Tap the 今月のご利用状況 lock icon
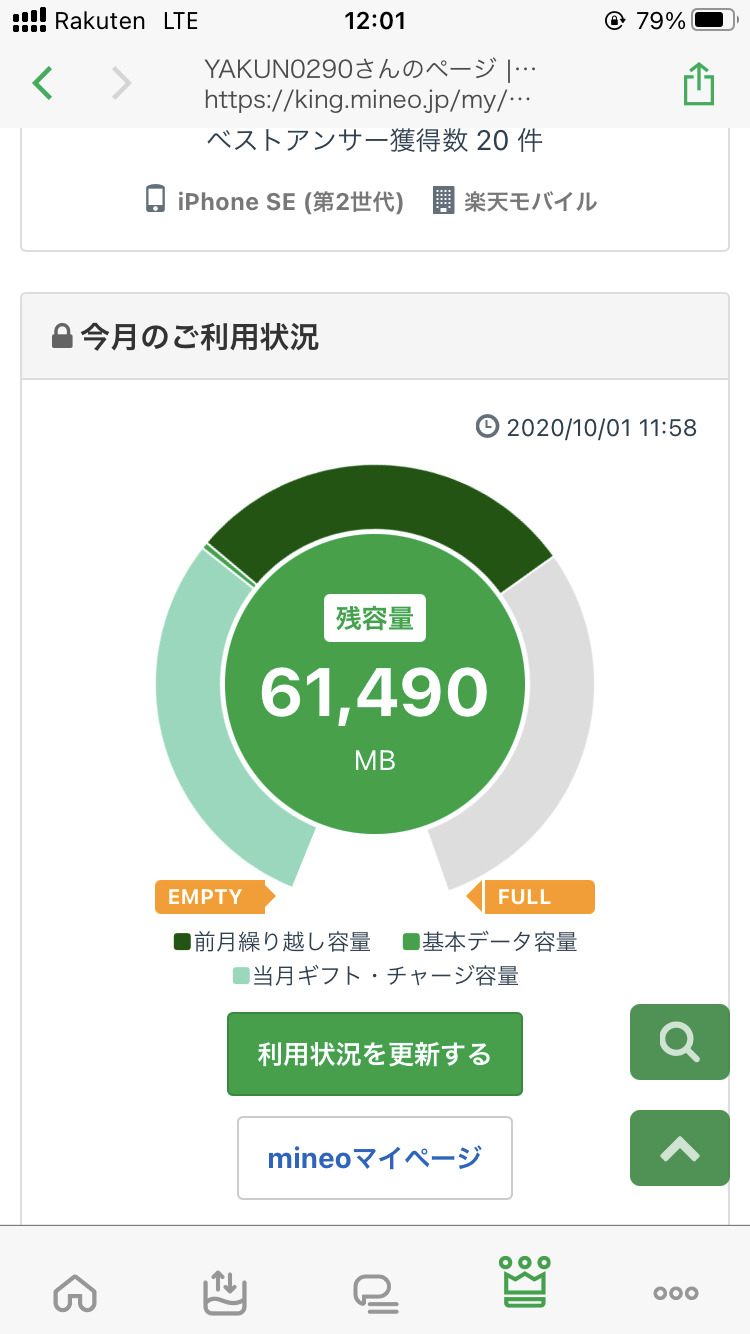750x1334 pixels. click(x=62, y=338)
